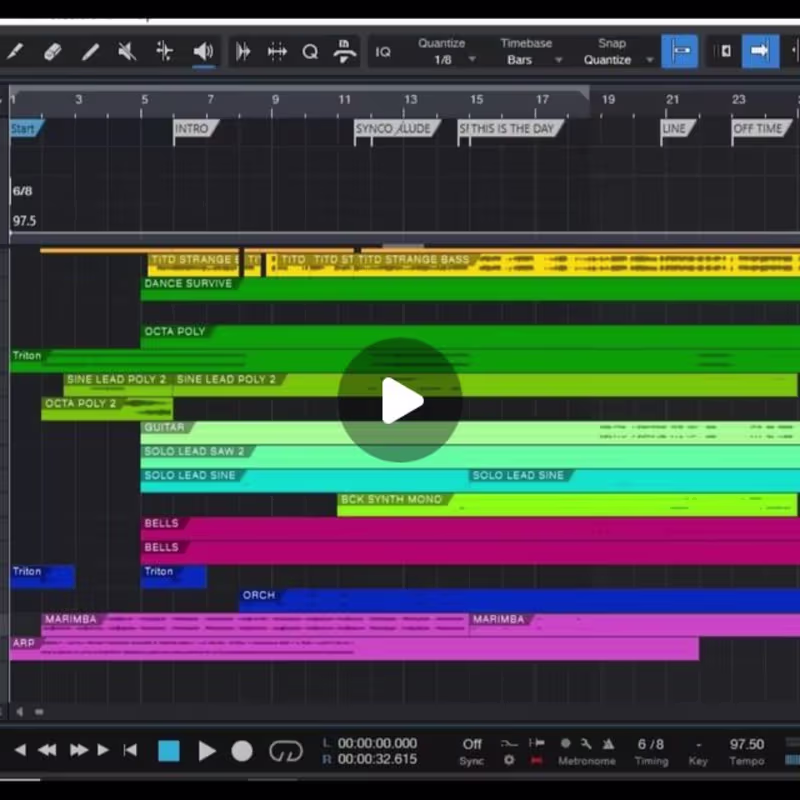The width and height of the screenshot is (800, 800).
Task: Toggle the Metronome click icon
Action: [608, 744]
